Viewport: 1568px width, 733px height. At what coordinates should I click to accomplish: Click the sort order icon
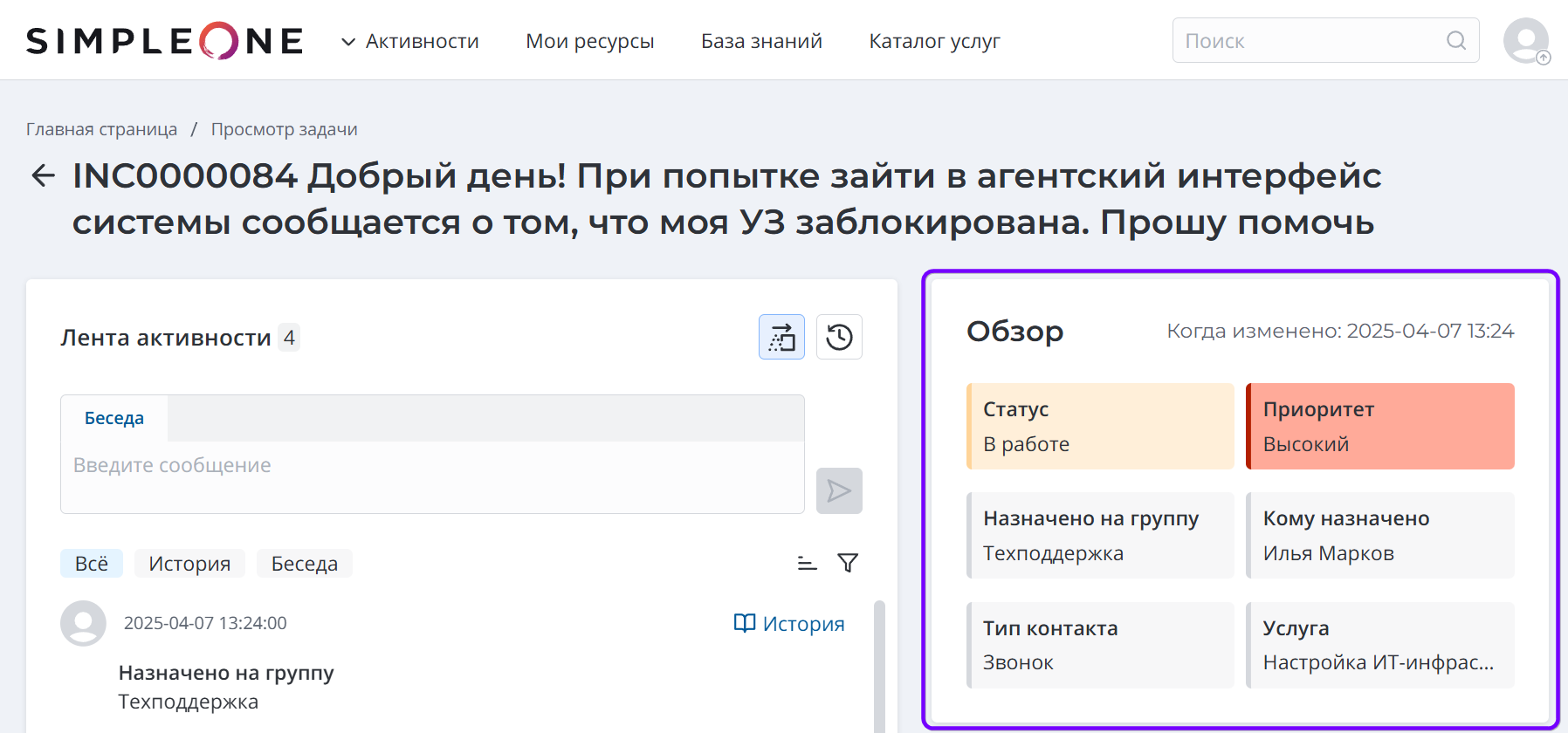807,564
